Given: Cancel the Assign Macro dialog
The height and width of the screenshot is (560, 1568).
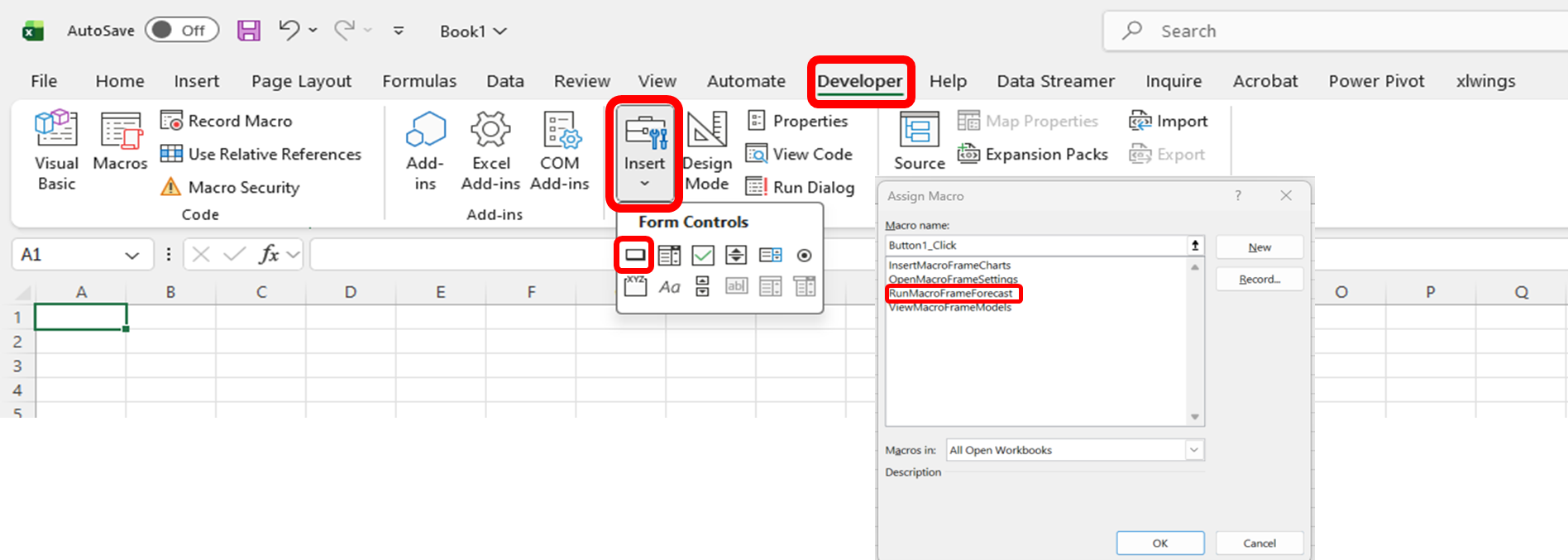Looking at the screenshot, I should pos(1260,543).
